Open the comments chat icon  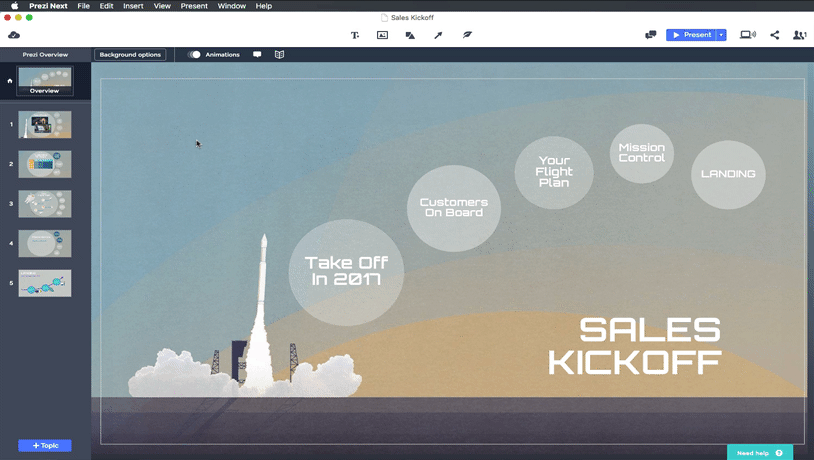(x=650, y=35)
